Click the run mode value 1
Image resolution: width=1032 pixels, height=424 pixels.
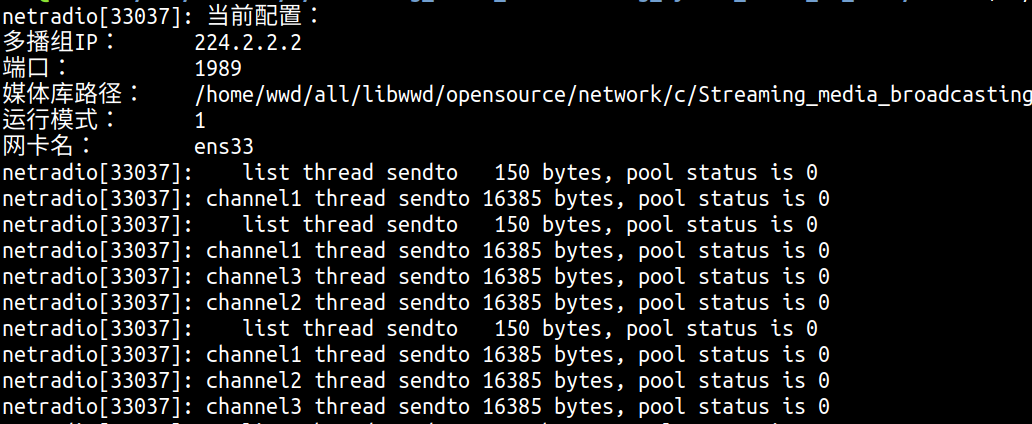click(200, 121)
